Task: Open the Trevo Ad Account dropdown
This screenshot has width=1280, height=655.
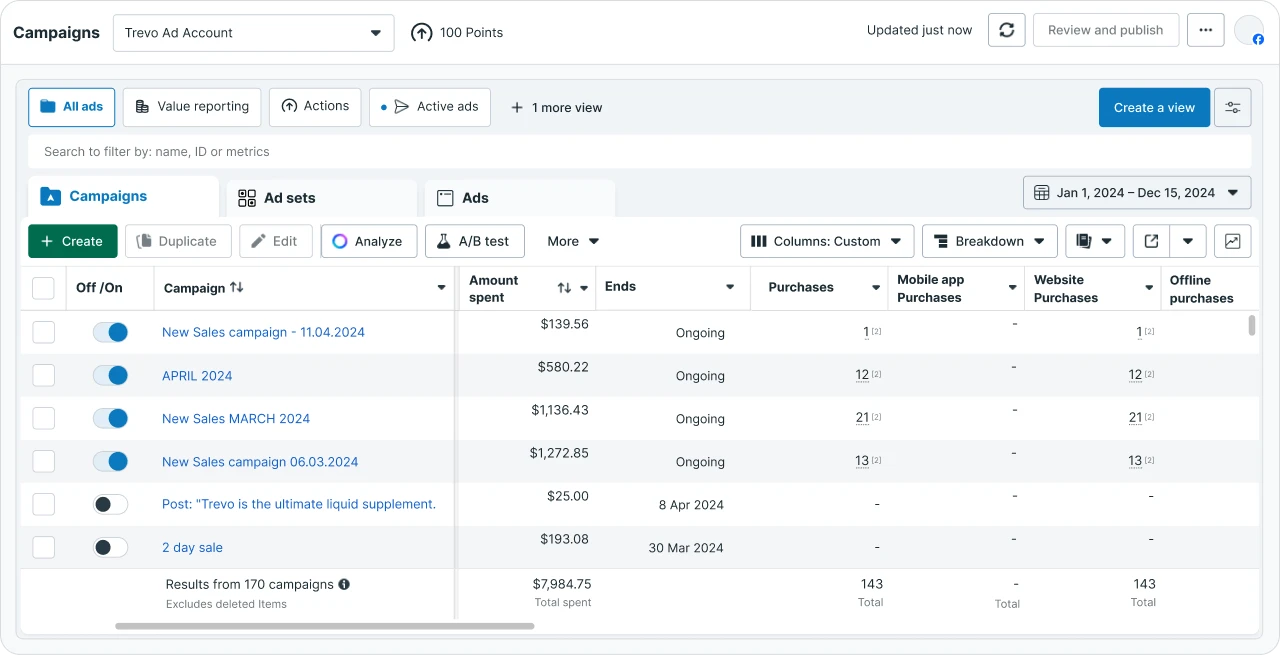Action: pos(253,33)
